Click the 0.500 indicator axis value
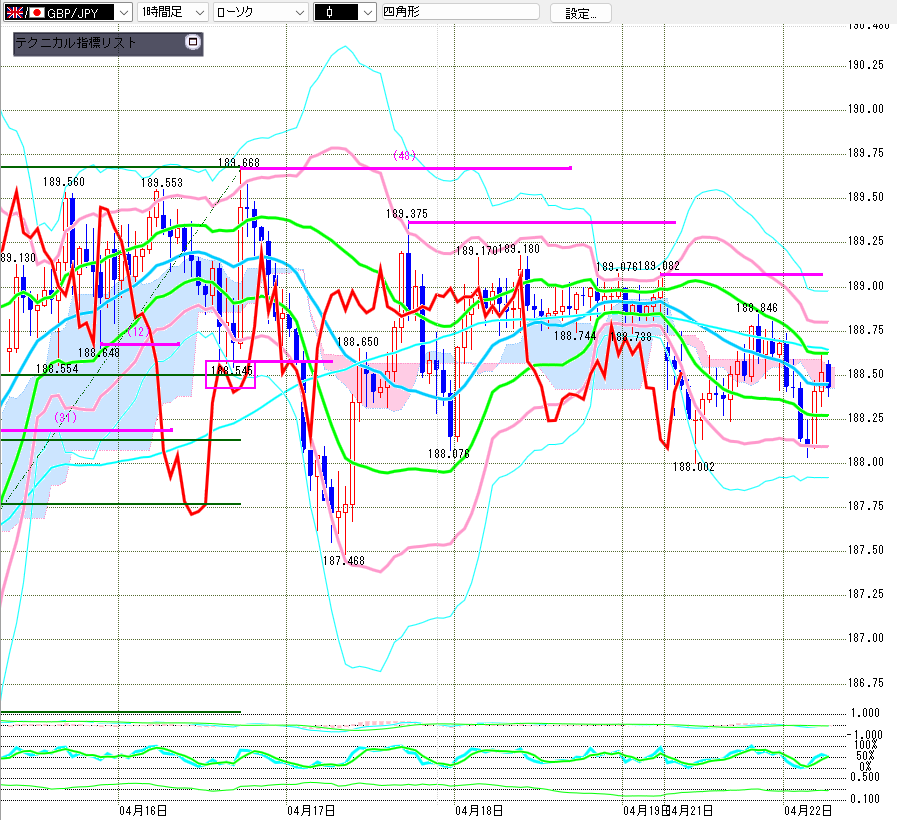This screenshot has width=897, height=820. (865, 777)
